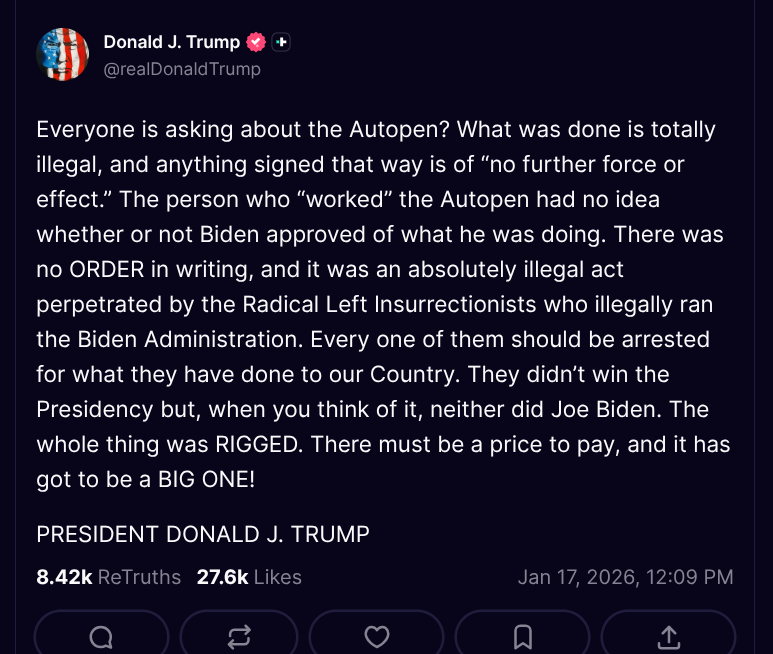This screenshot has width=773, height=654.
Task: Click the word ORDER in the post
Action: [x=104, y=269]
